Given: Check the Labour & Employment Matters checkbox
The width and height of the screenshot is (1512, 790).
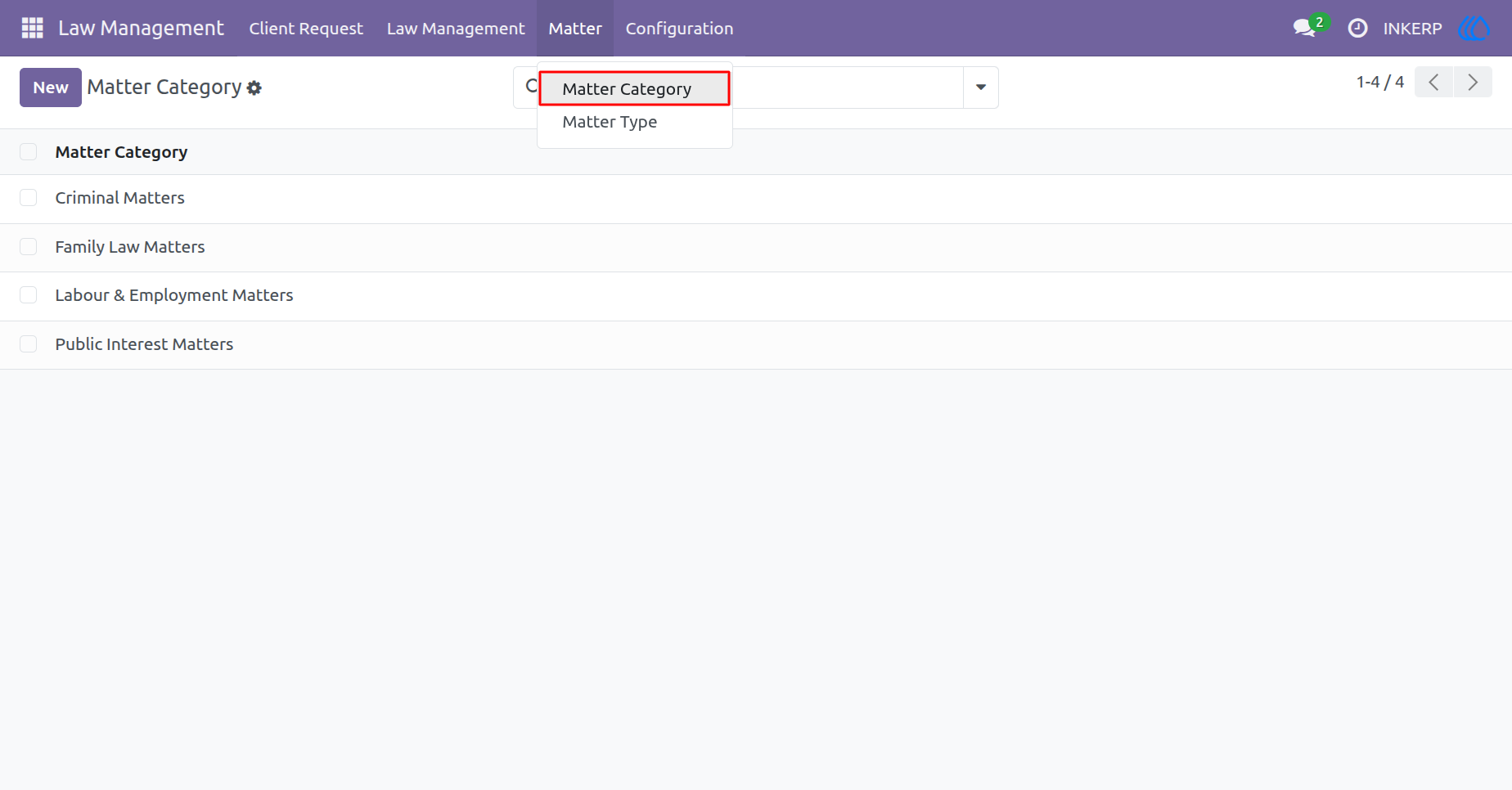Looking at the screenshot, I should click(x=29, y=295).
